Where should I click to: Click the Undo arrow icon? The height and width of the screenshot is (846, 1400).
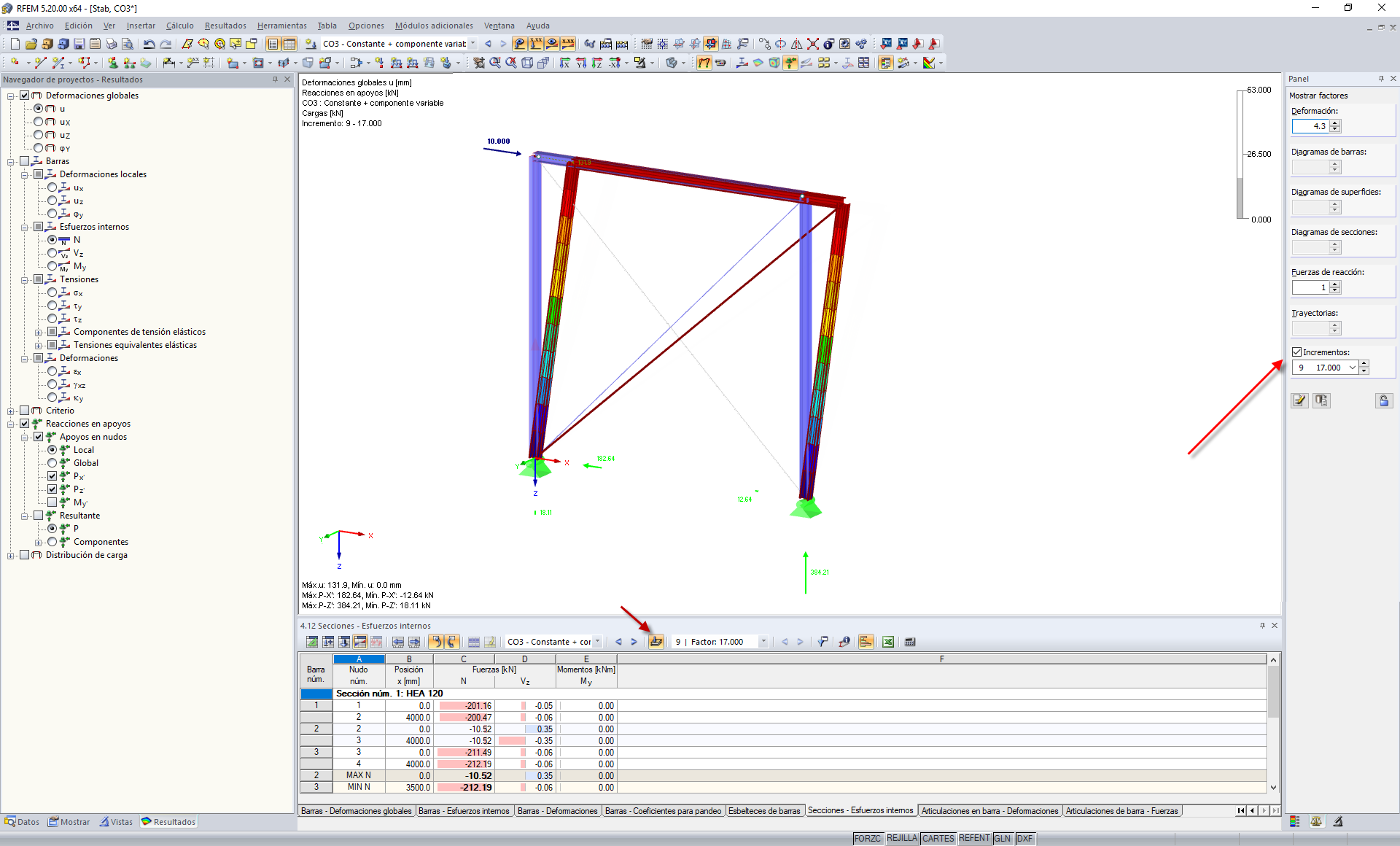(x=149, y=44)
